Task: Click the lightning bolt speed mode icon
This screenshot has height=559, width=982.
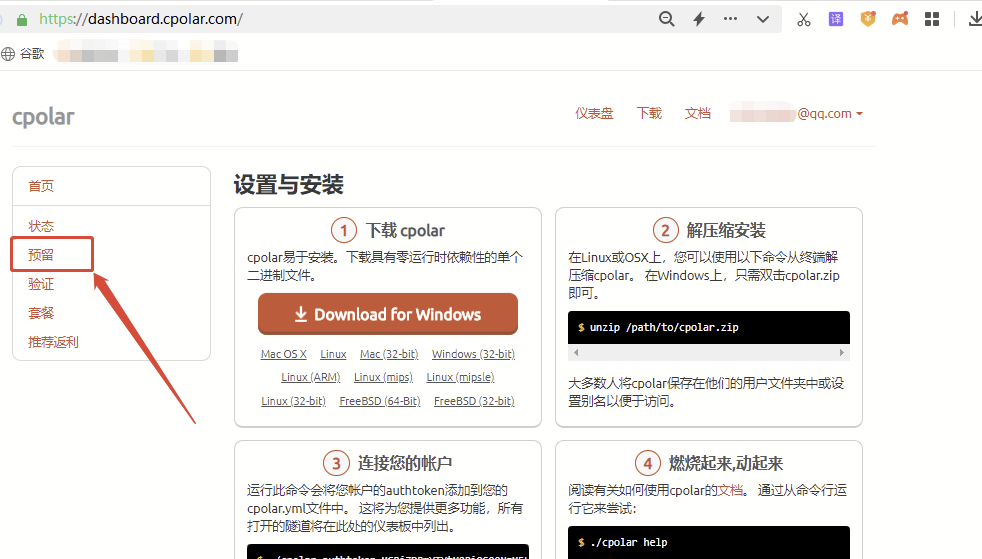Action: click(x=699, y=19)
